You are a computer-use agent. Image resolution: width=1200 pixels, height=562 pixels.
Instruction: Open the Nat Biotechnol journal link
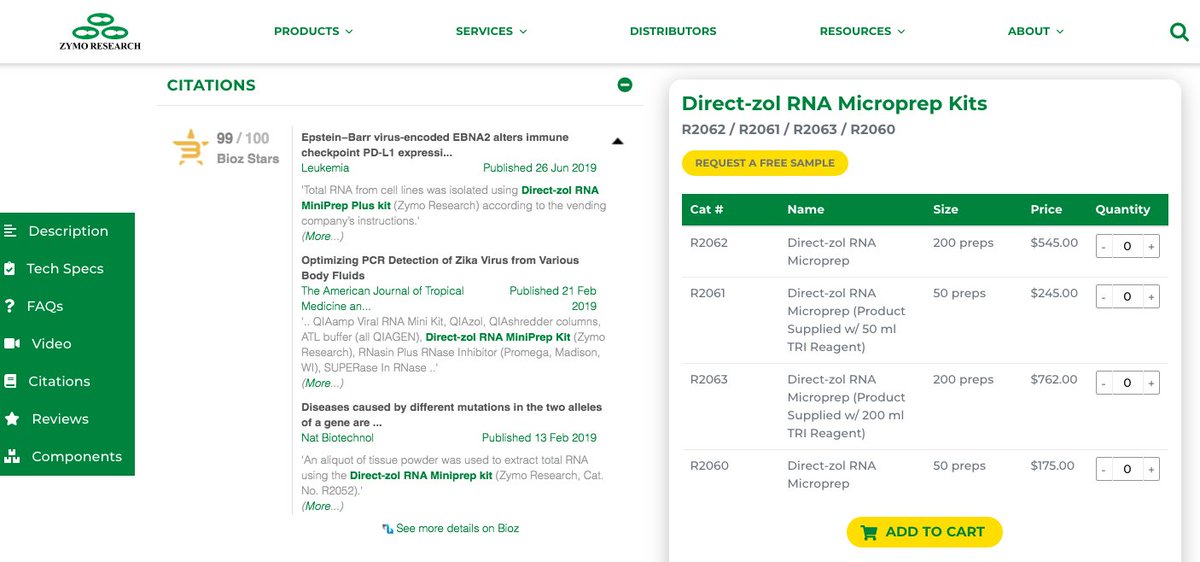pos(337,438)
